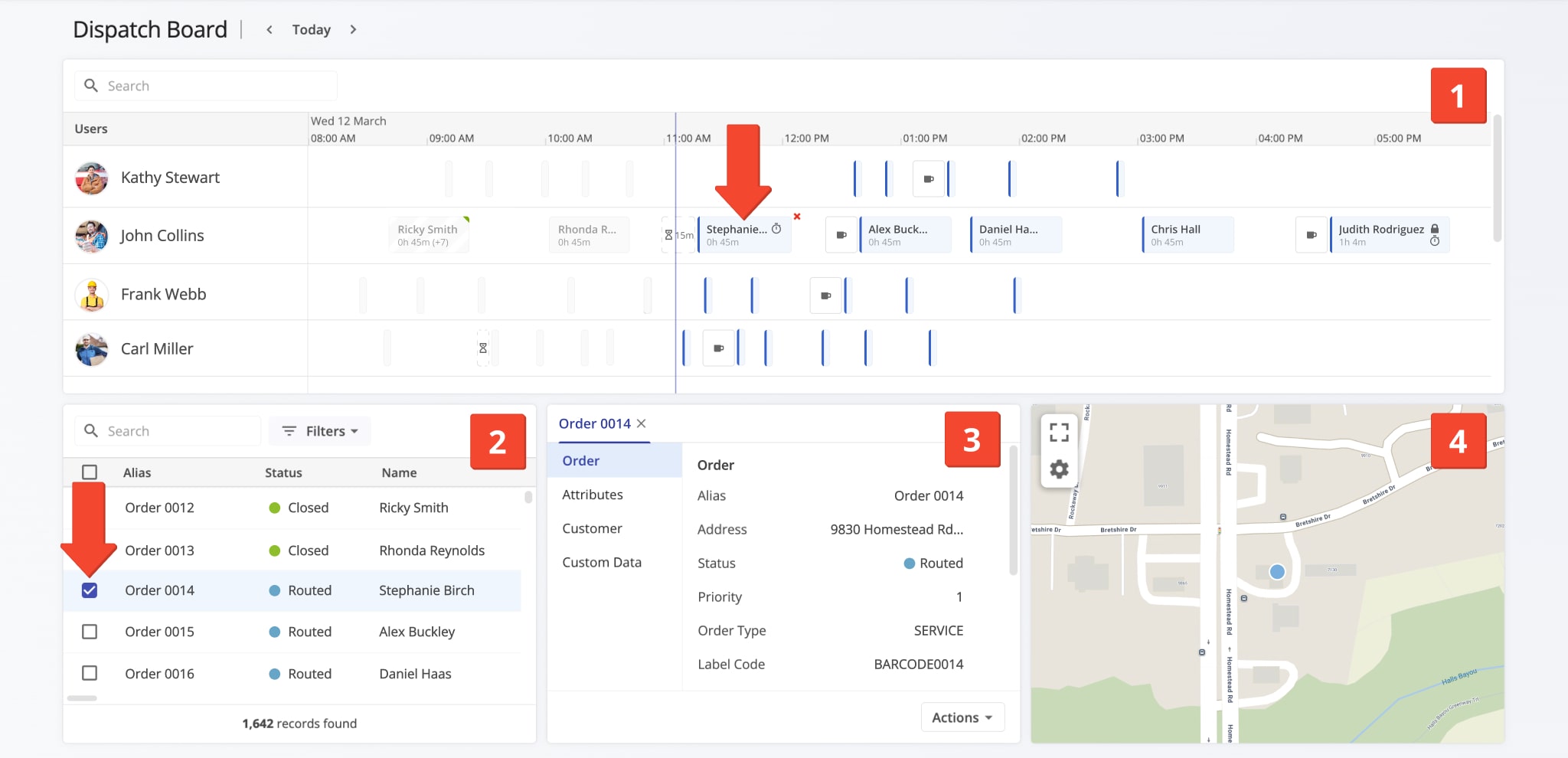
Task: Click the BARCODE0014 label code value
Action: pyautogui.click(x=919, y=664)
